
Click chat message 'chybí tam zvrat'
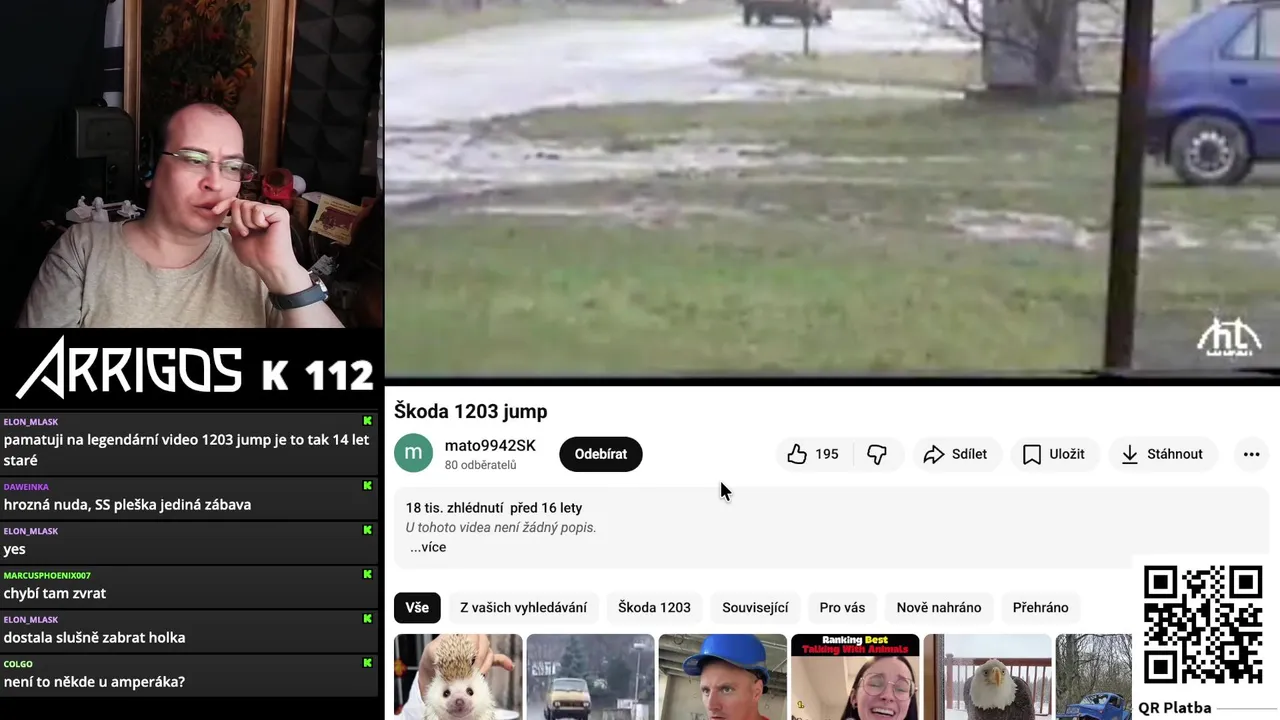coord(55,593)
